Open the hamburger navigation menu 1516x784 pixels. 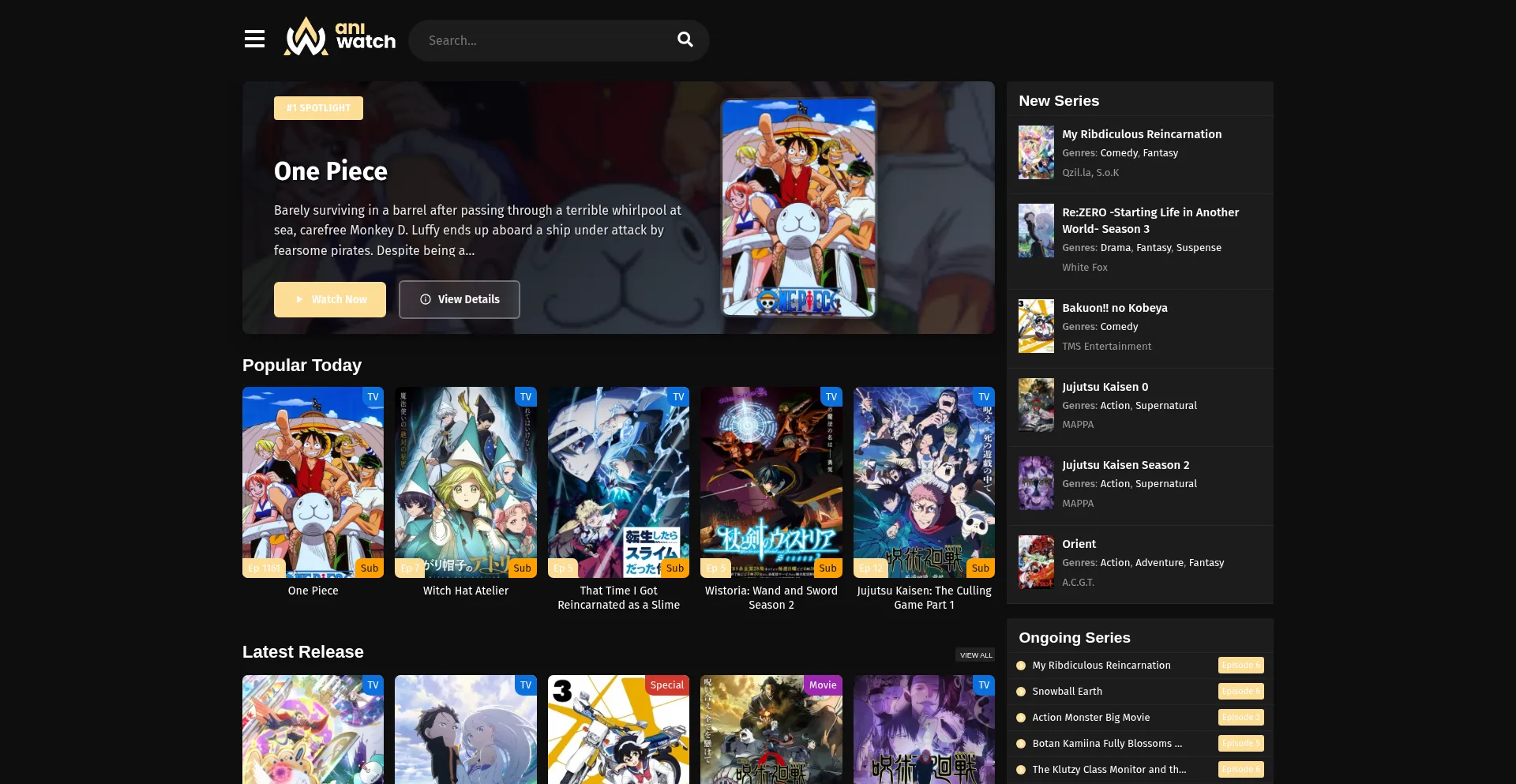pos(254,39)
